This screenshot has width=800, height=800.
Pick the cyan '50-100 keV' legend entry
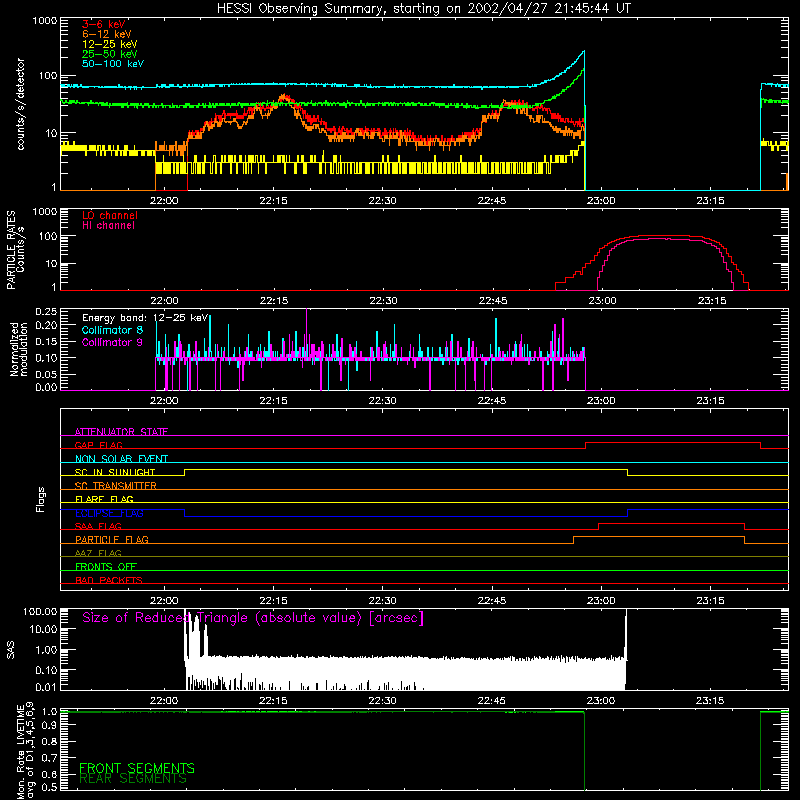[x=113, y=64]
